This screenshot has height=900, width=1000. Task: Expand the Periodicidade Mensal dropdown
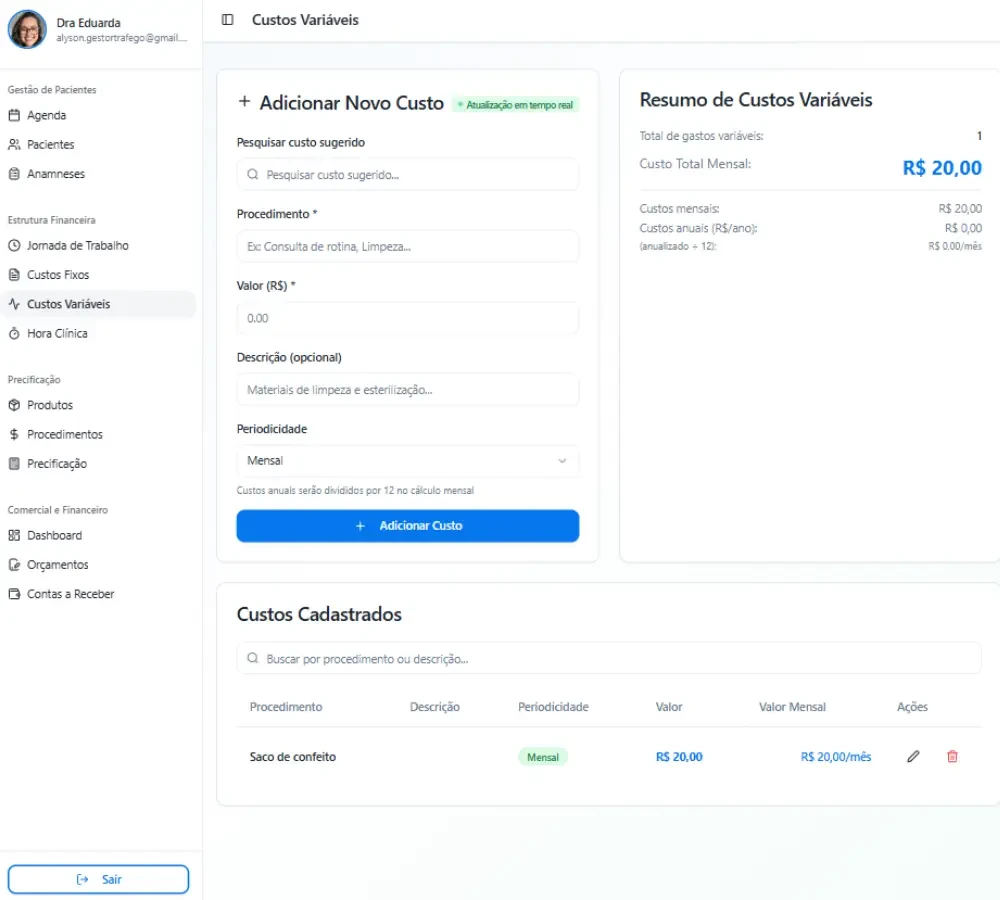(408, 461)
